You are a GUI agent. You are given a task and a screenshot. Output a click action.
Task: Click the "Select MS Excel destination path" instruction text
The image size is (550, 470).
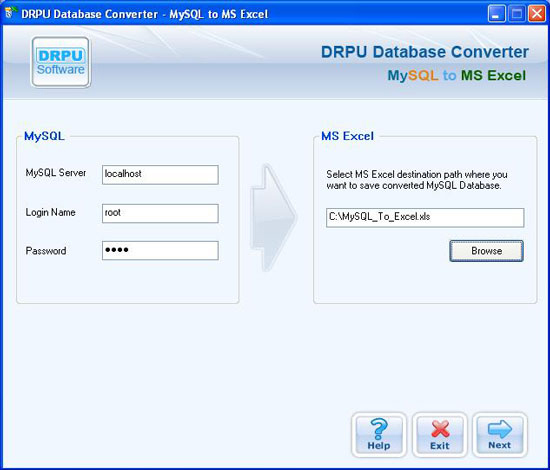[x=417, y=180]
